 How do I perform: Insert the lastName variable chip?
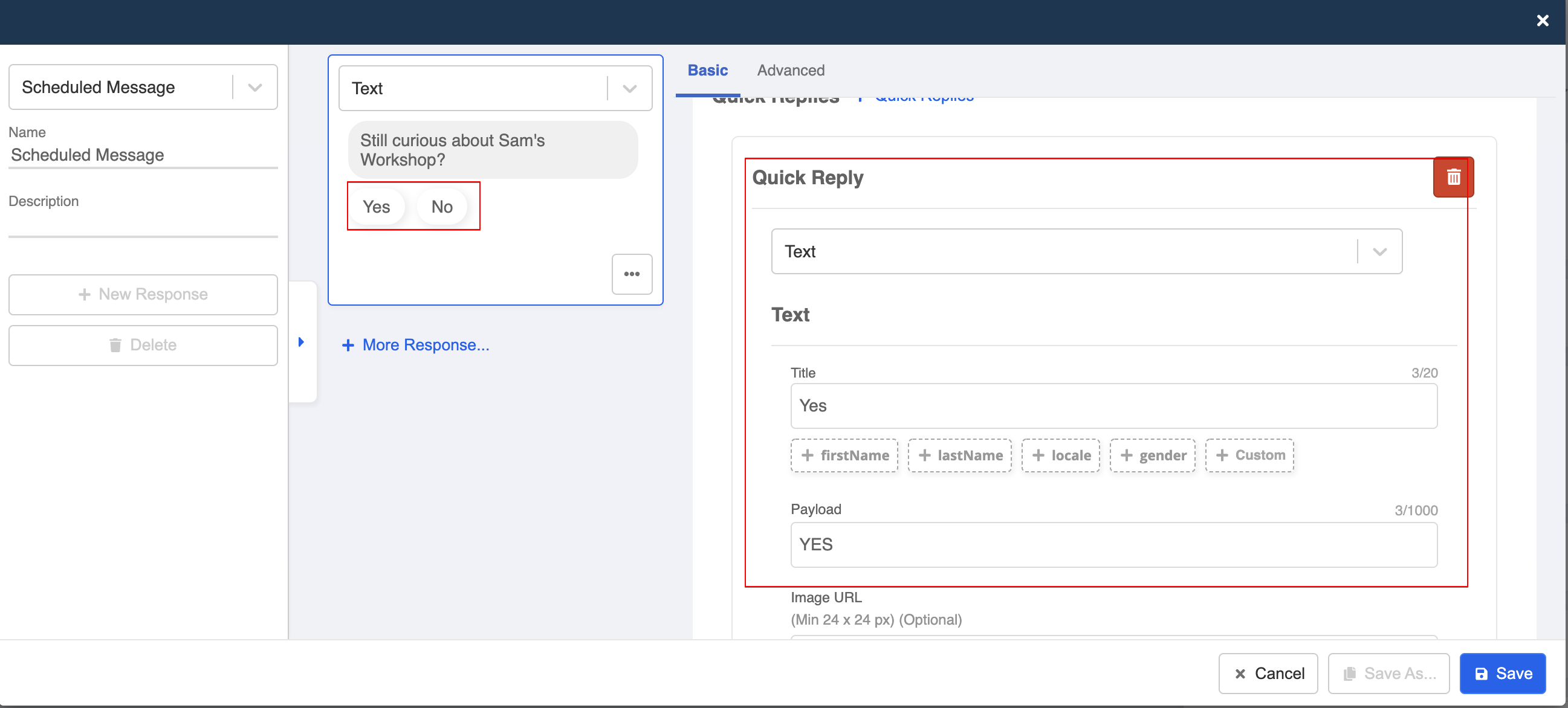(x=959, y=455)
